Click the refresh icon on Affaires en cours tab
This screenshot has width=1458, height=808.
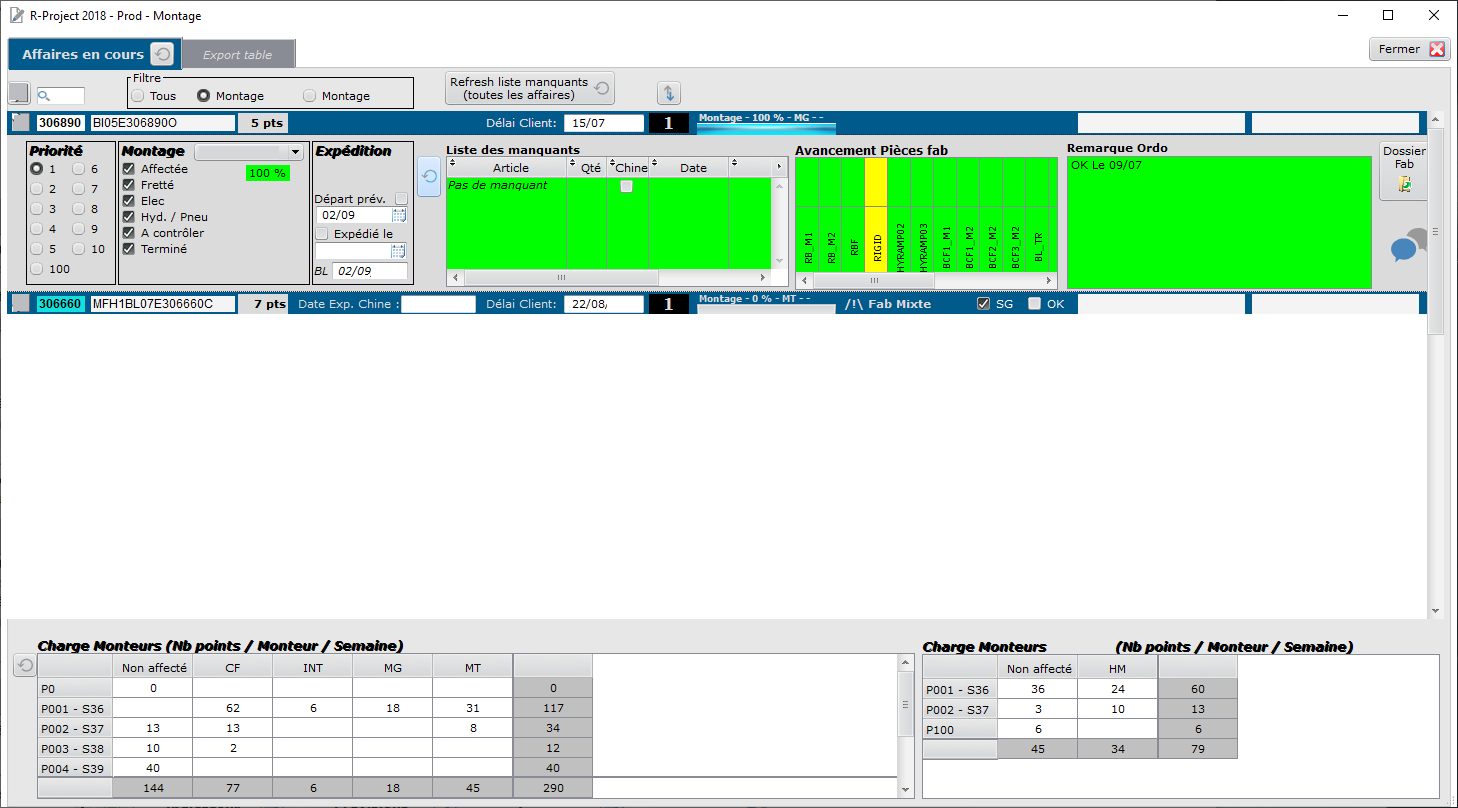coord(162,54)
